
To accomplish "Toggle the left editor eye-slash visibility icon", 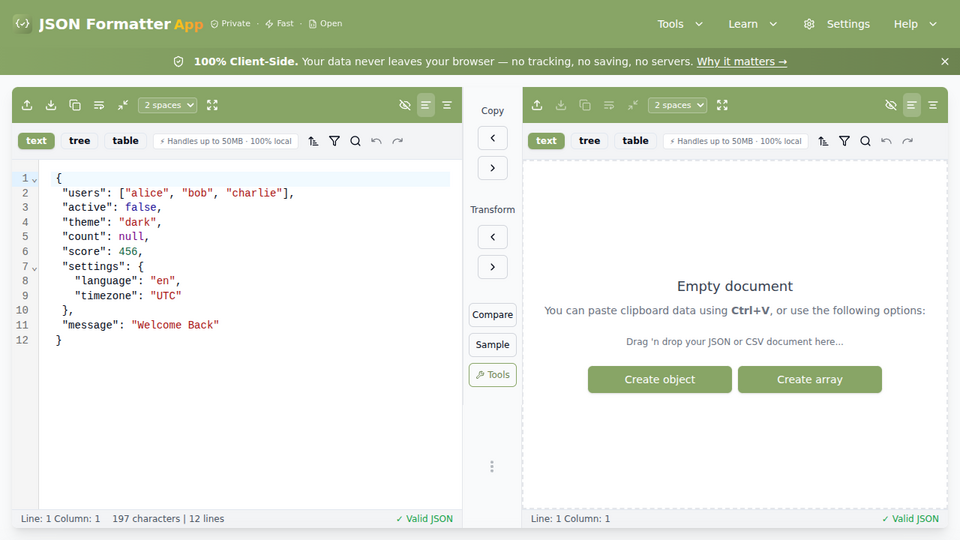I will click(405, 105).
